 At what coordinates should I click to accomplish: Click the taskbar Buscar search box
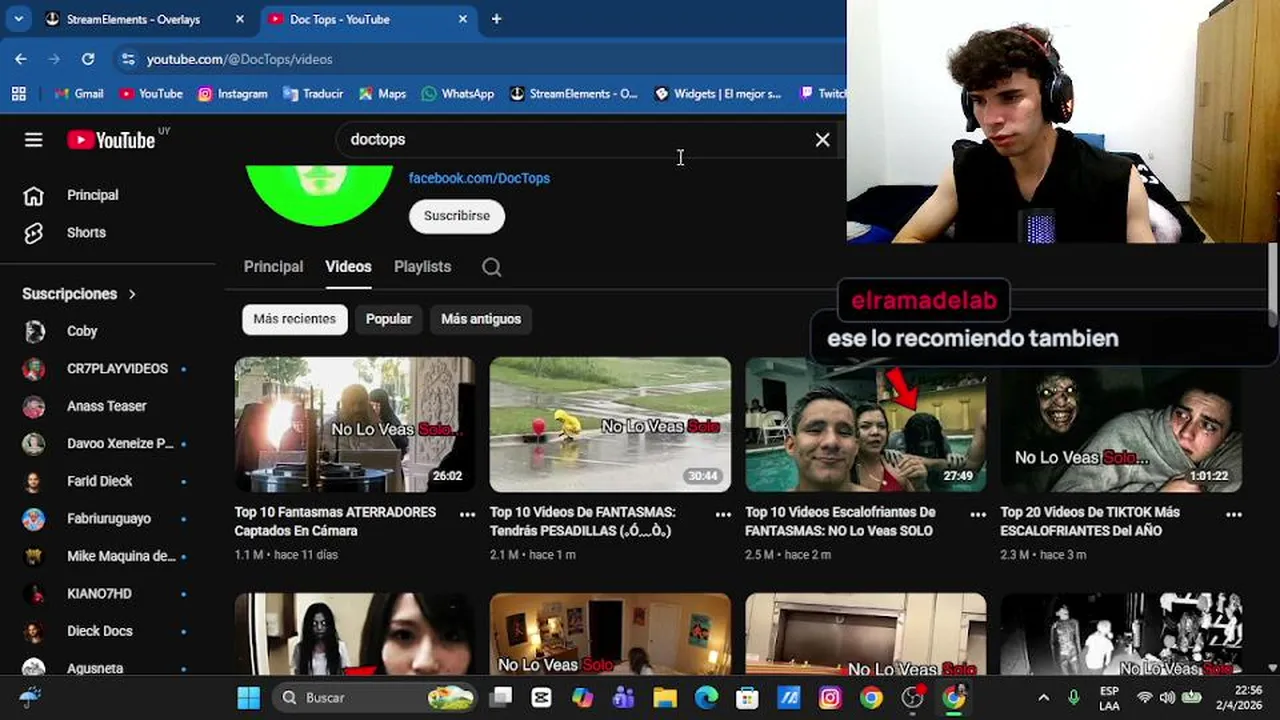pos(375,698)
